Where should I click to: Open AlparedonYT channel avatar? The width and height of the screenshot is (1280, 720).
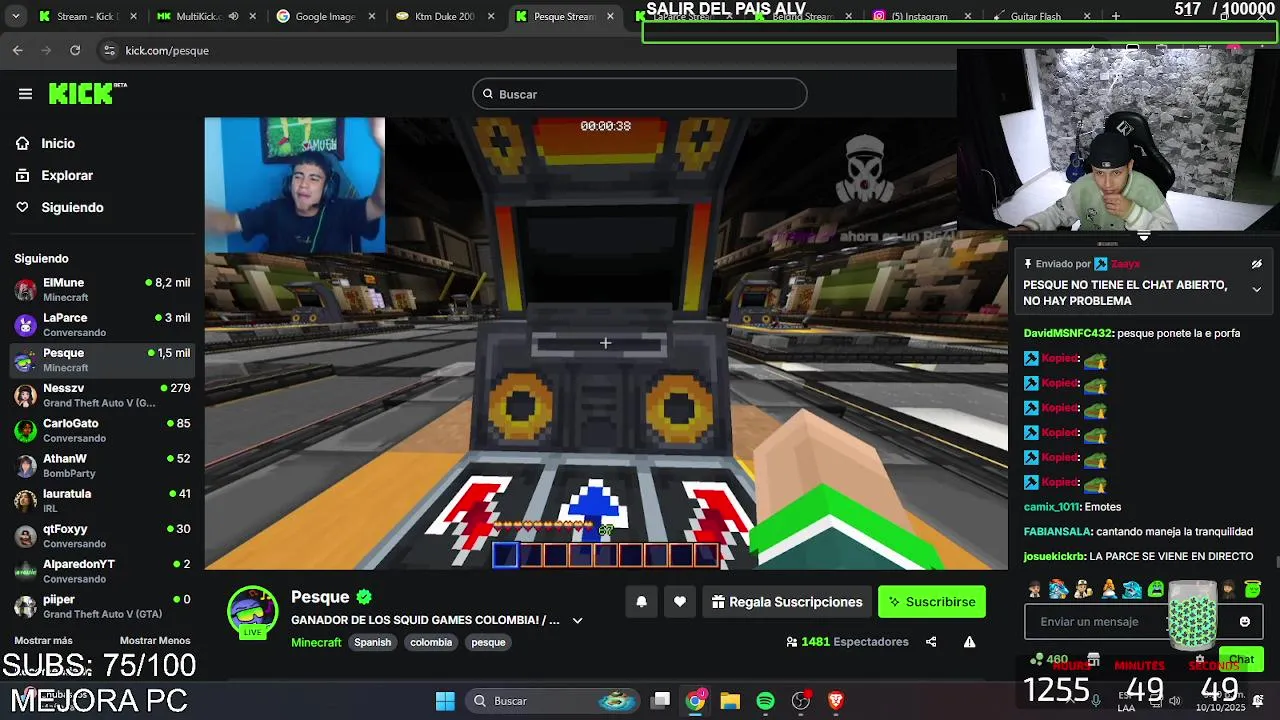click(x=26, y=571)
